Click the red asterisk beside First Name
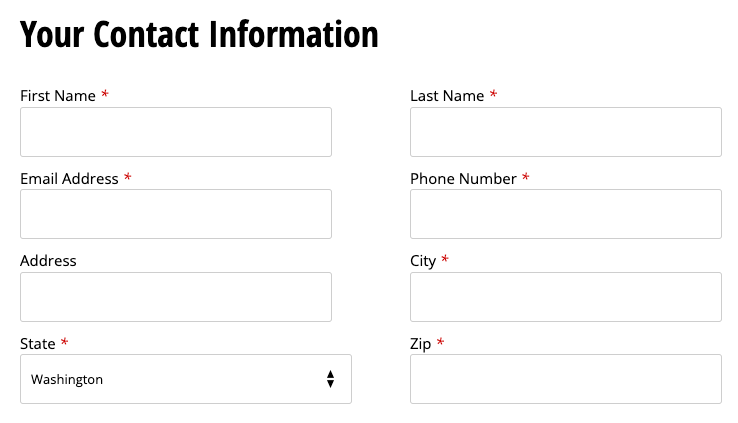Image resolution: width=738 pixels, height=423 pixels. coord(105,95)
